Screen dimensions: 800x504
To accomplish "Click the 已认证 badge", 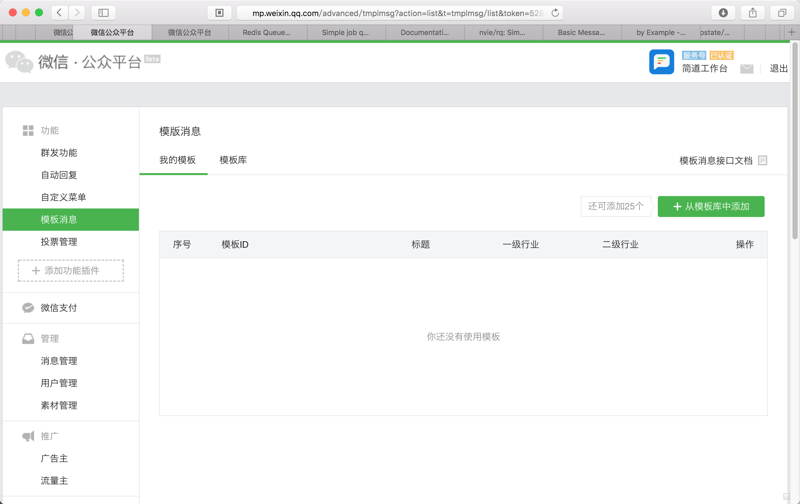I will coord(721,55).
